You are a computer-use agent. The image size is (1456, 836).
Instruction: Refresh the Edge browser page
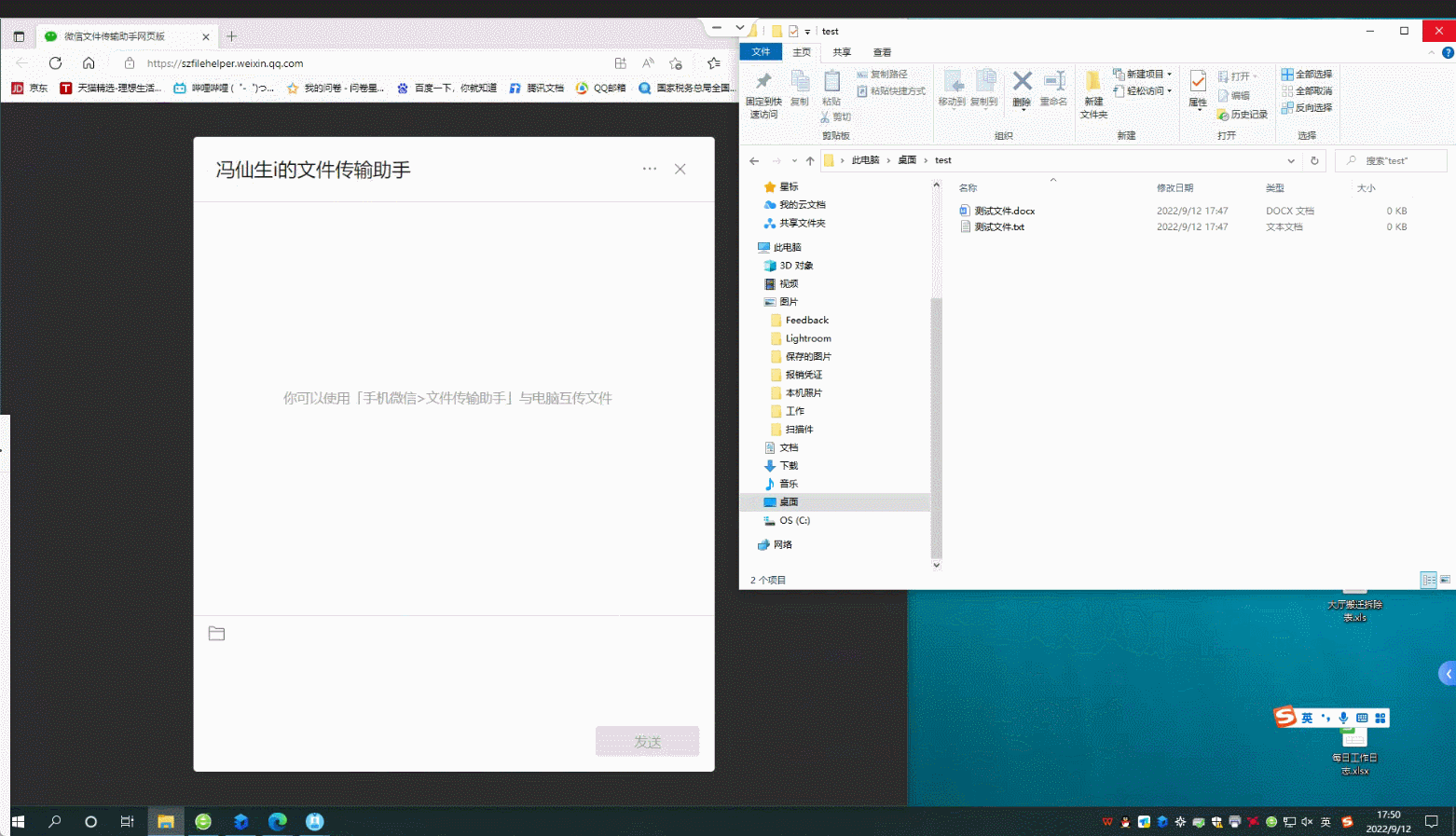55,63
